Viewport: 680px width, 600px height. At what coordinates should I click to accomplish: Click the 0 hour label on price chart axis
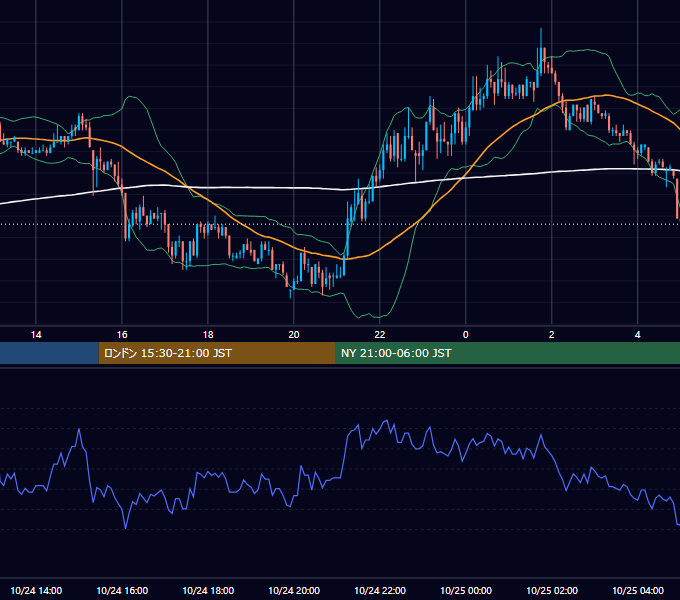click(465, 335)
